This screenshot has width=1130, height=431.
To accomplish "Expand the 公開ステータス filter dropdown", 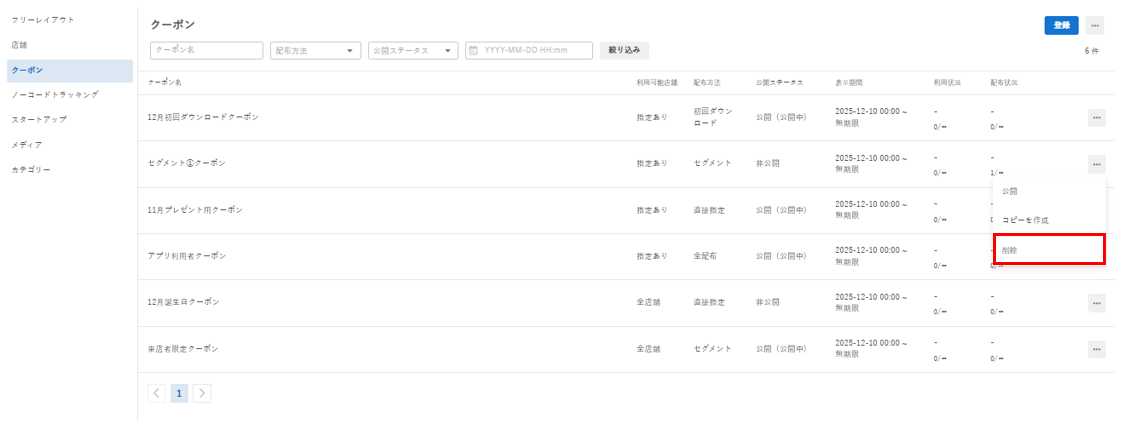I will [413, 50].
